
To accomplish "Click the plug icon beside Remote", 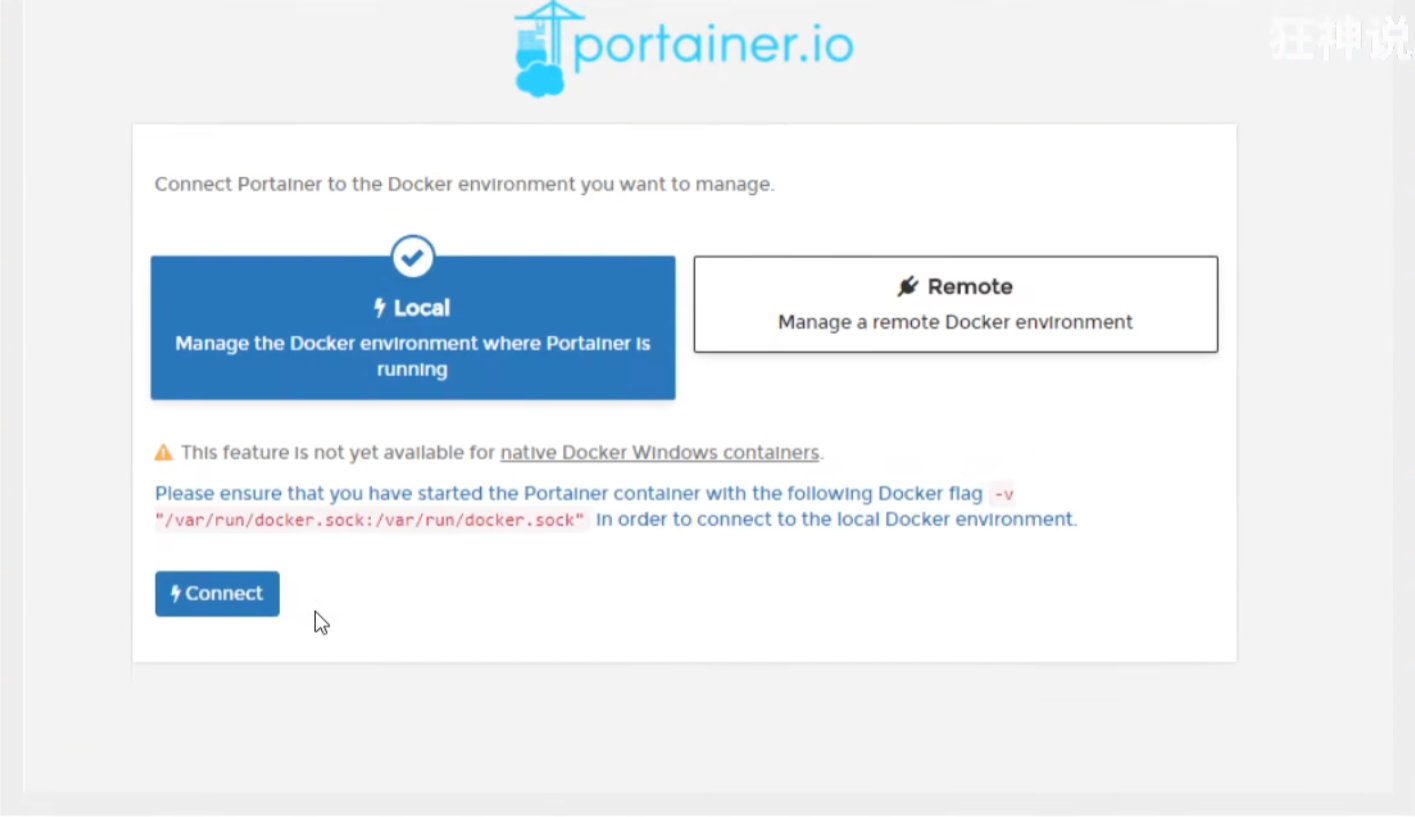I will pos(908,287).
